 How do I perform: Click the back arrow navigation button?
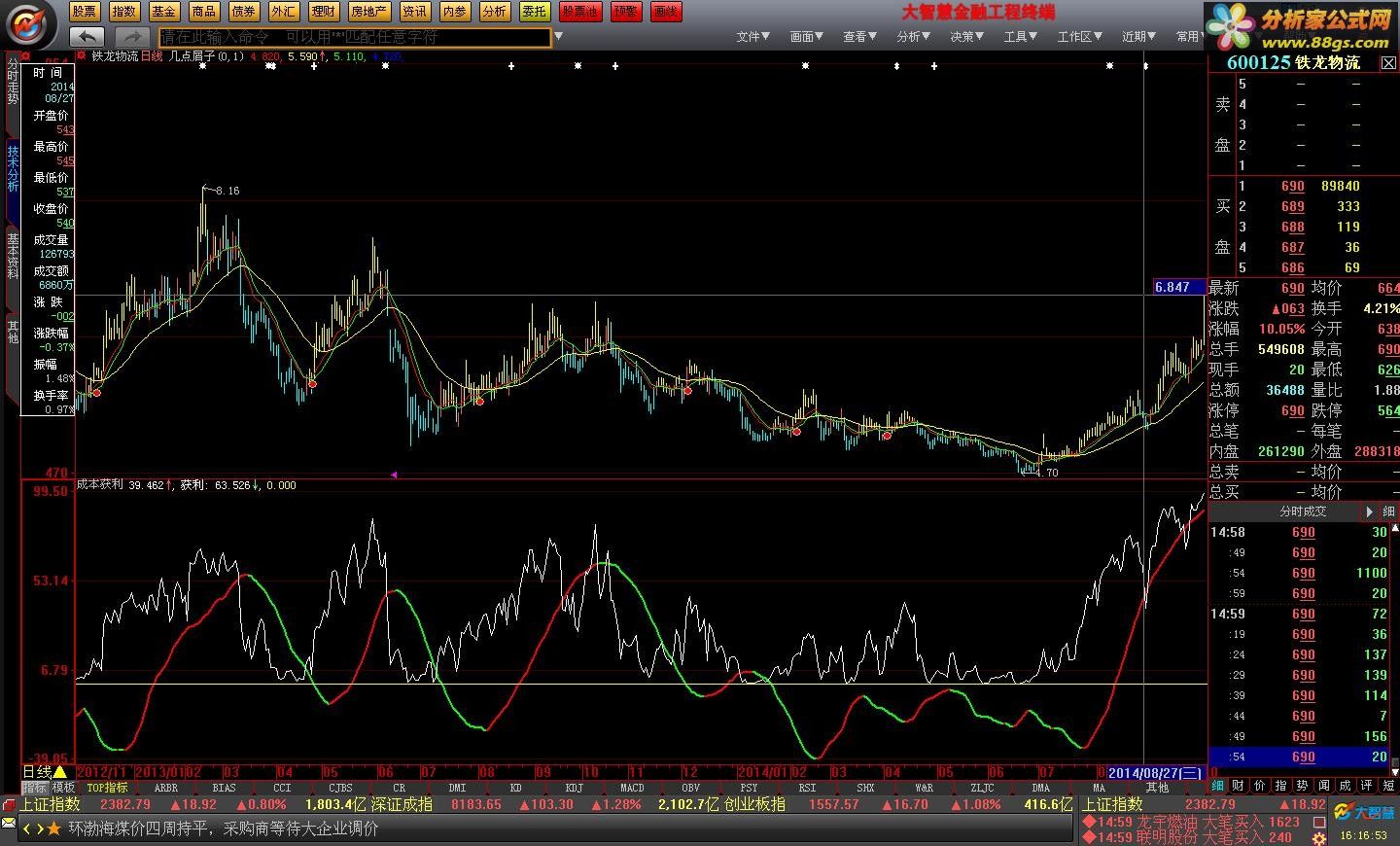[87, 37]
